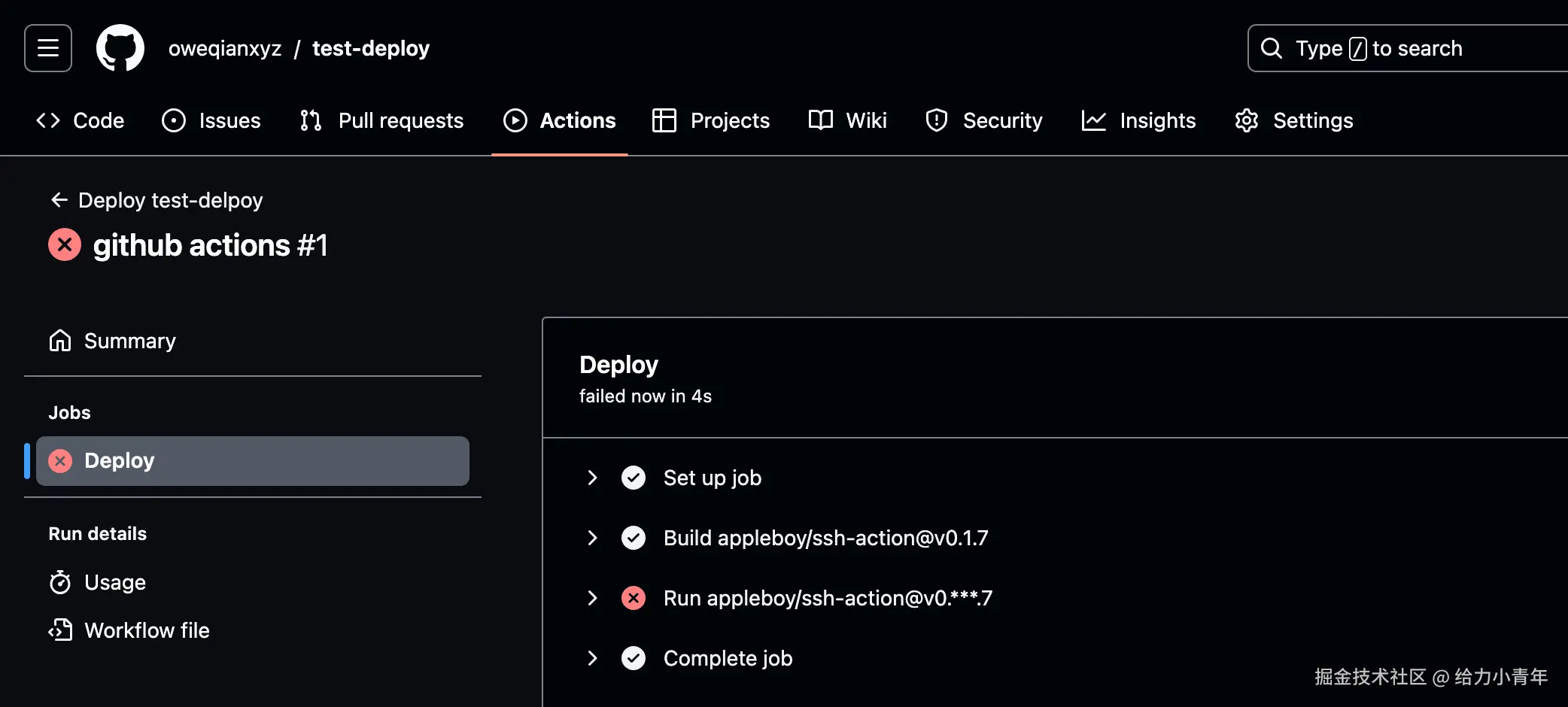Open the Settings tab

point(1294,120)
